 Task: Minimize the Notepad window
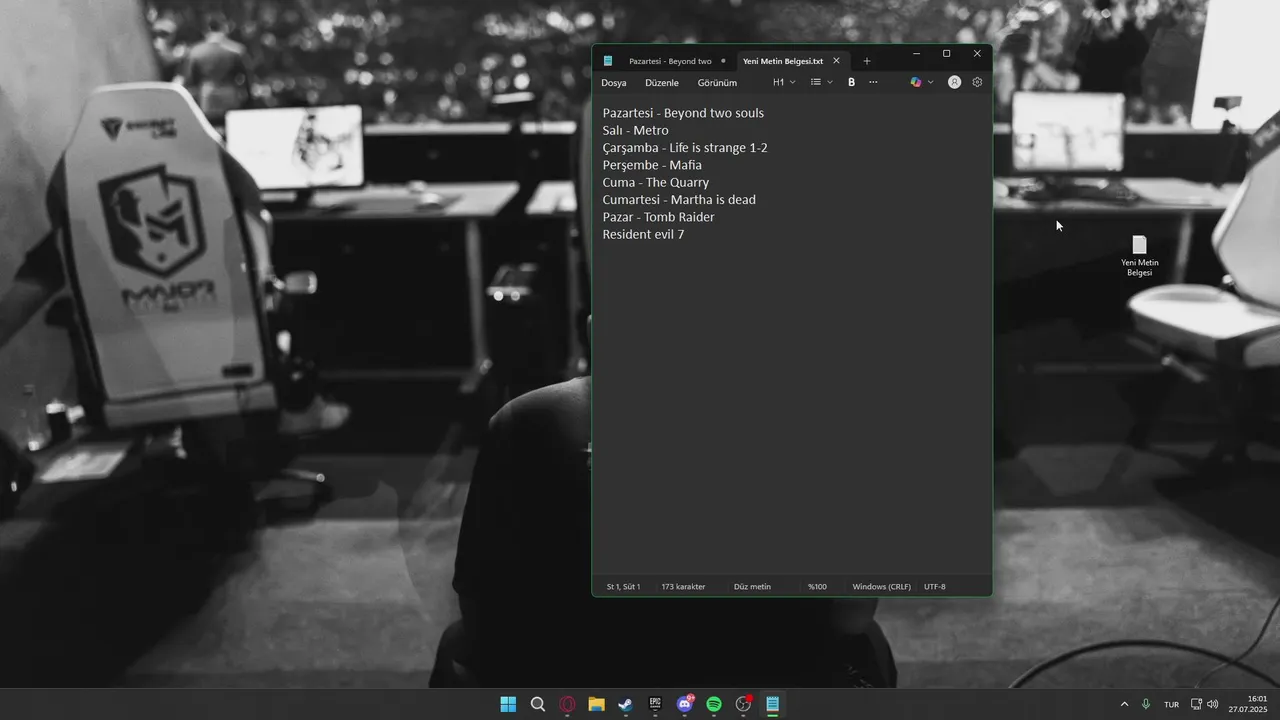pos(916,54)
